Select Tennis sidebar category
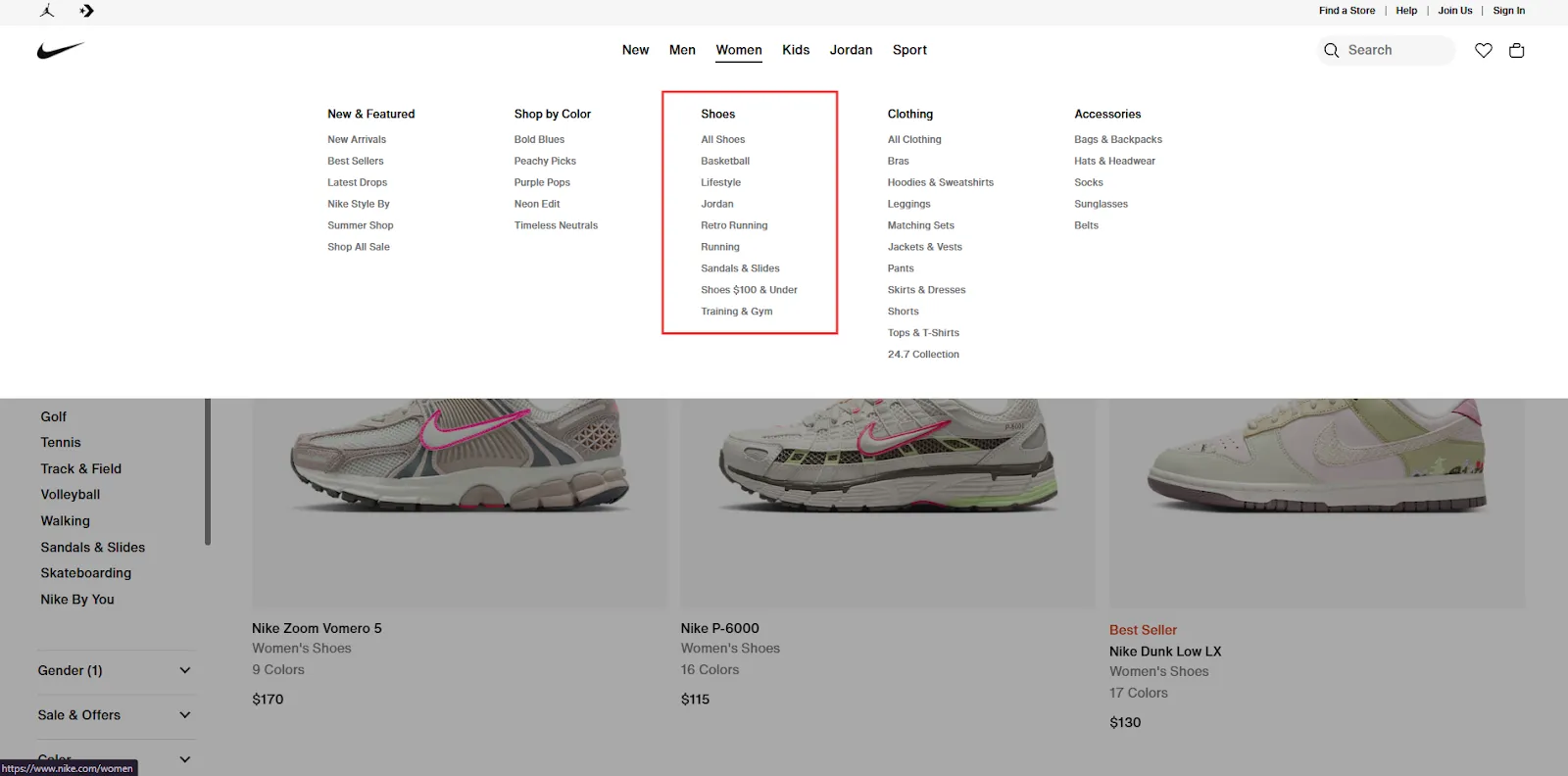 click(61, 443)
